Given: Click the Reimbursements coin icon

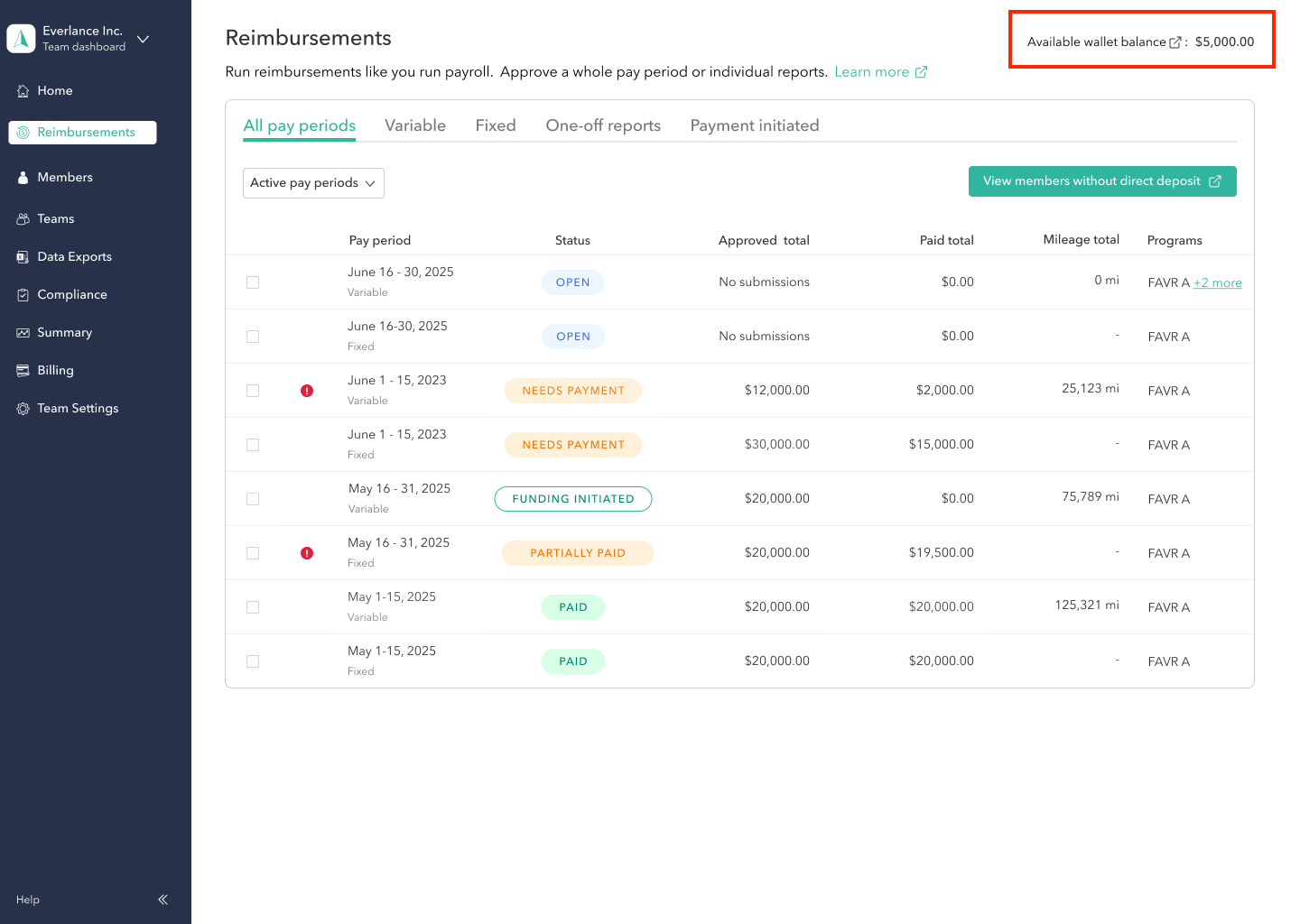Looking at the screenshot, I should coord(23,132).
